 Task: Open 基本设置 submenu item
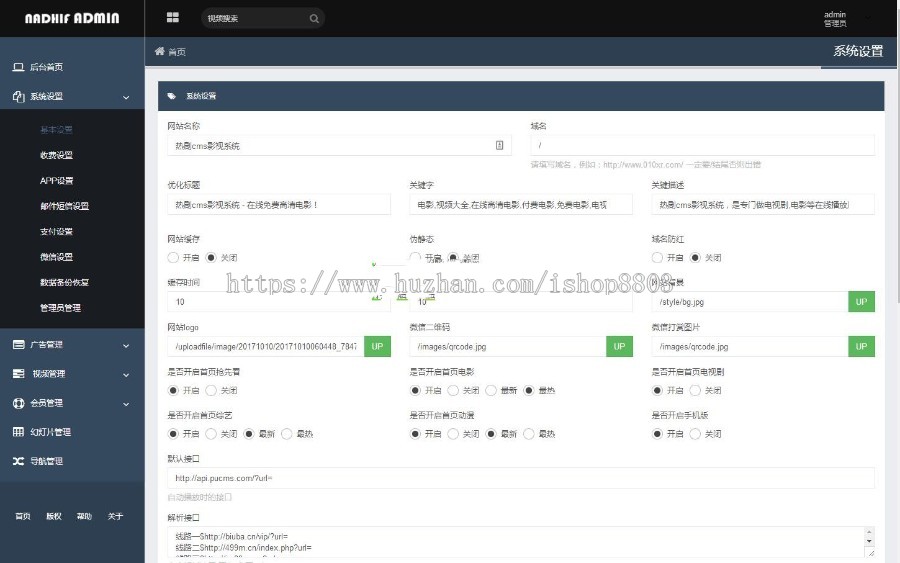56,130
